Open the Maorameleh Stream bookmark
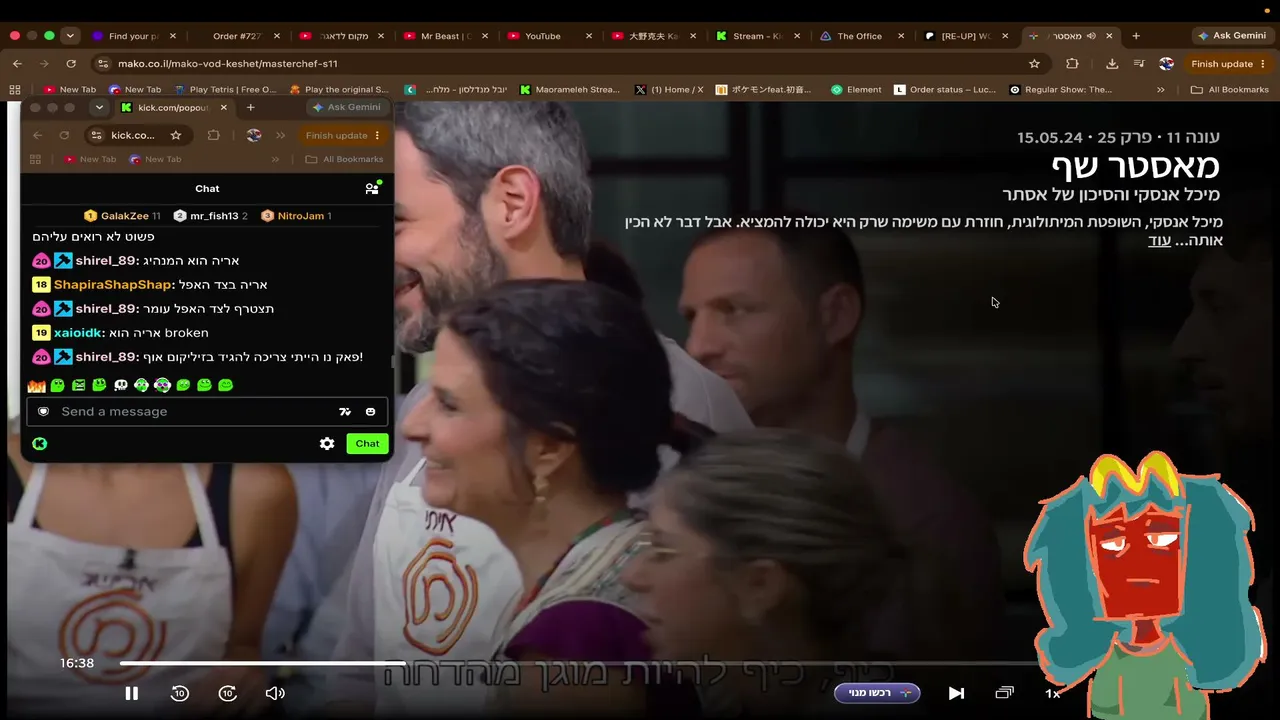 [x=569, y=90]
